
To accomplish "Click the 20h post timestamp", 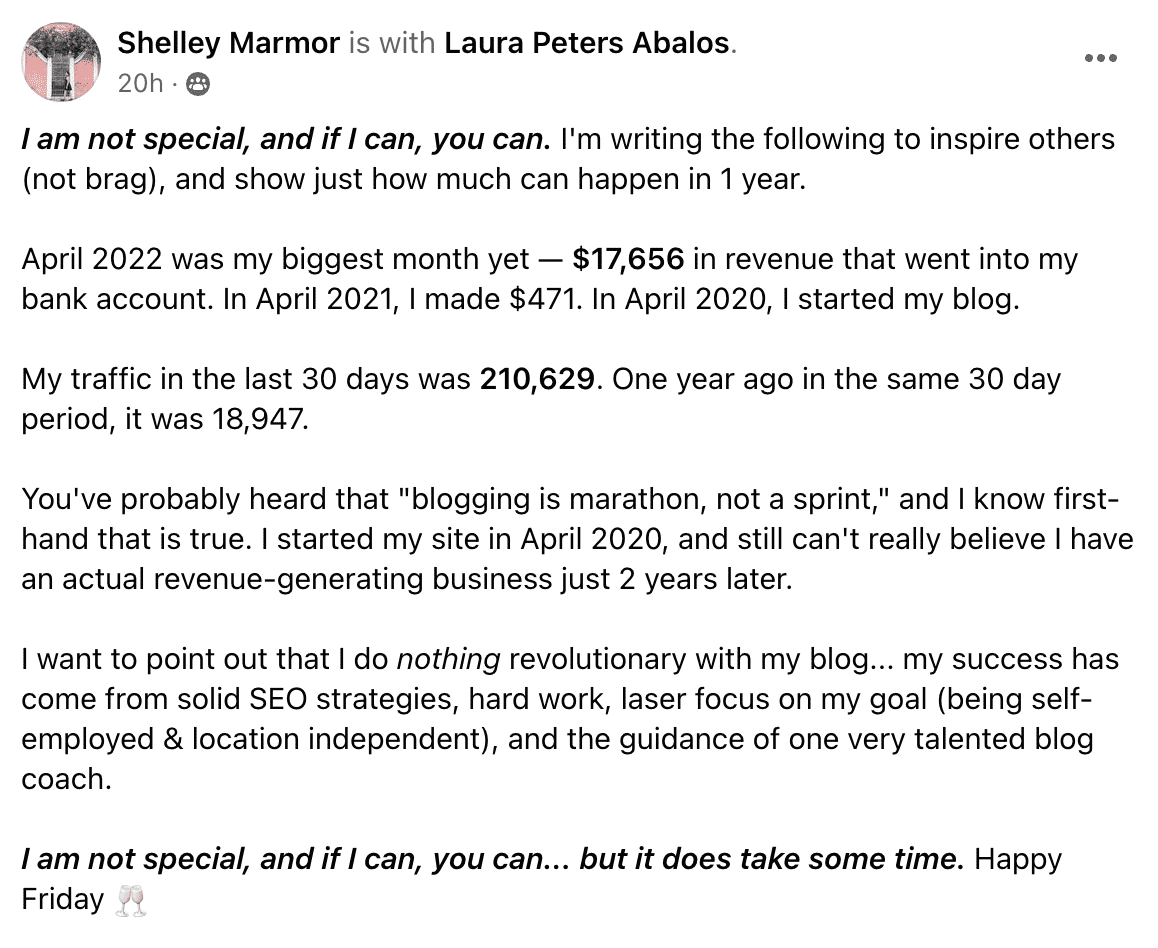I will (140, 83).
